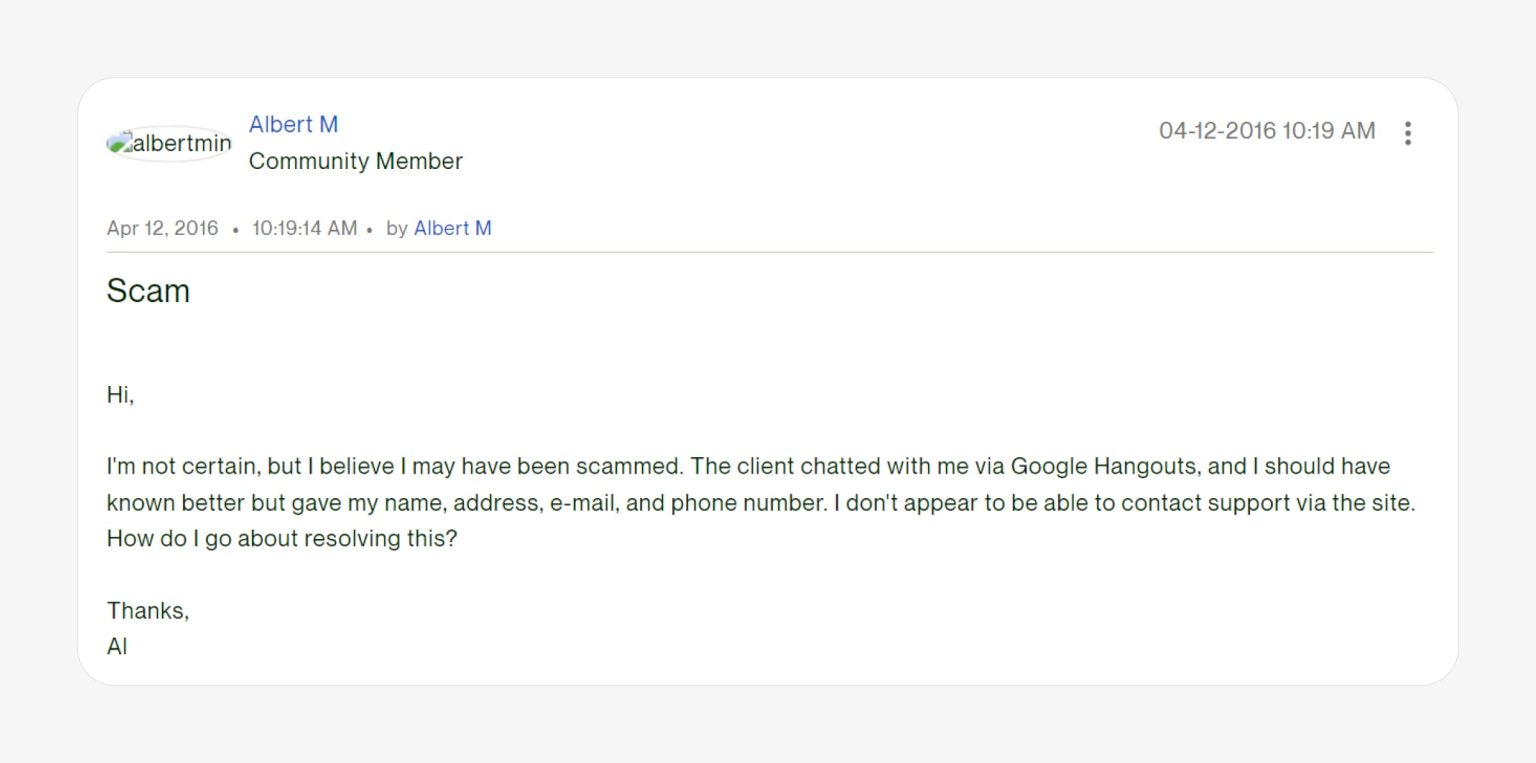Click the 04-12-2016 10:19 AM timestamp
The image size is (1536, 763).
point(1266,130)
